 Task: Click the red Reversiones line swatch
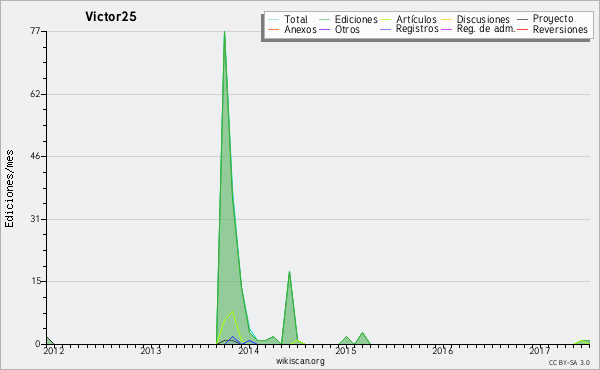point(522,29)
